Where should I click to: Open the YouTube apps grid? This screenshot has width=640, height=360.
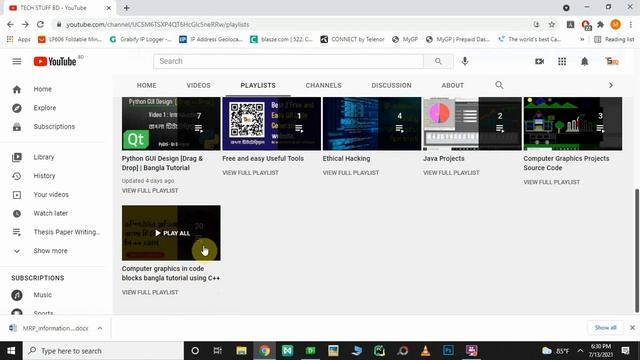[x=562, y=61]
